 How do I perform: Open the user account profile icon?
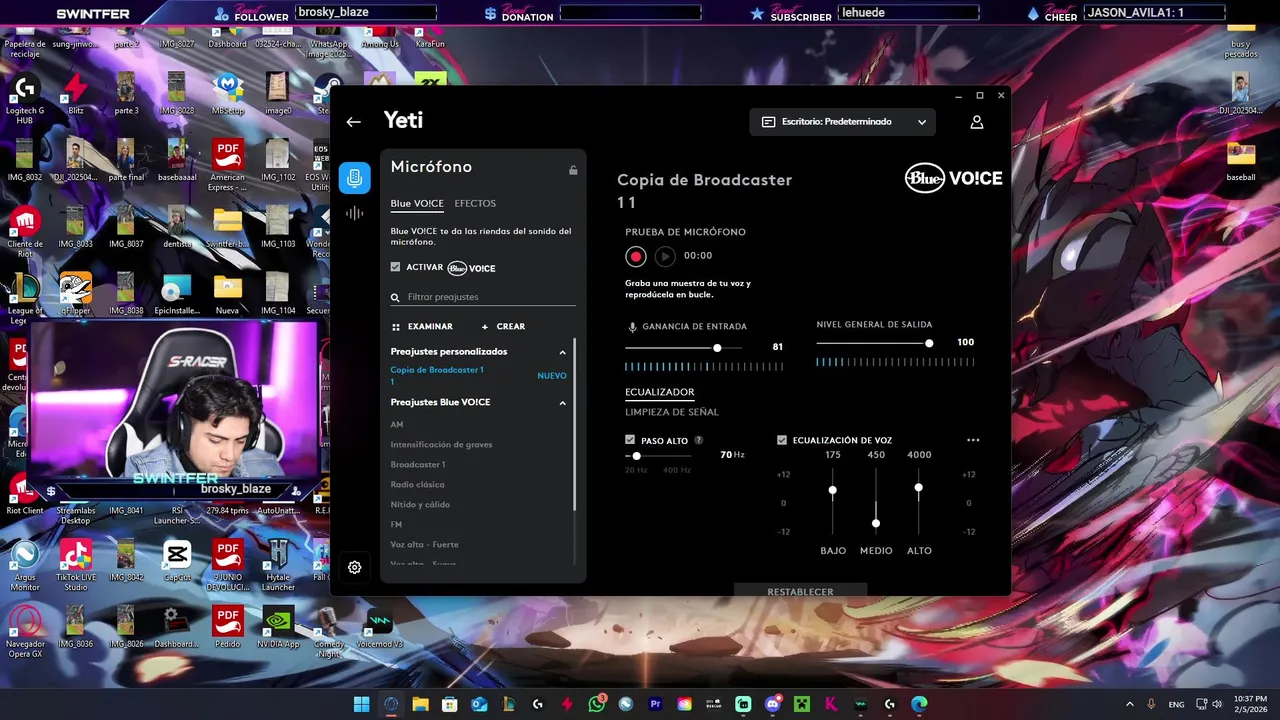[977, 122]
